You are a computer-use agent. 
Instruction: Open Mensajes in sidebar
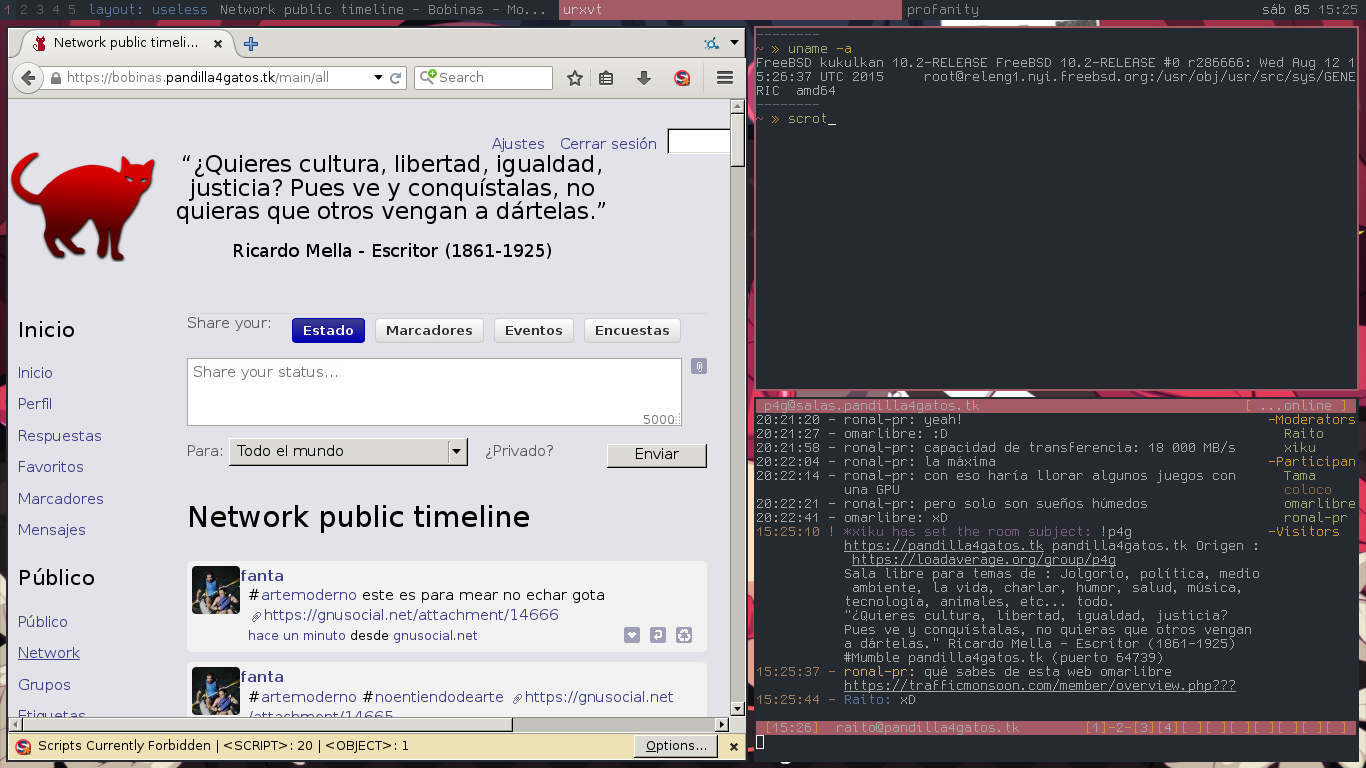[x=52, y=530]
